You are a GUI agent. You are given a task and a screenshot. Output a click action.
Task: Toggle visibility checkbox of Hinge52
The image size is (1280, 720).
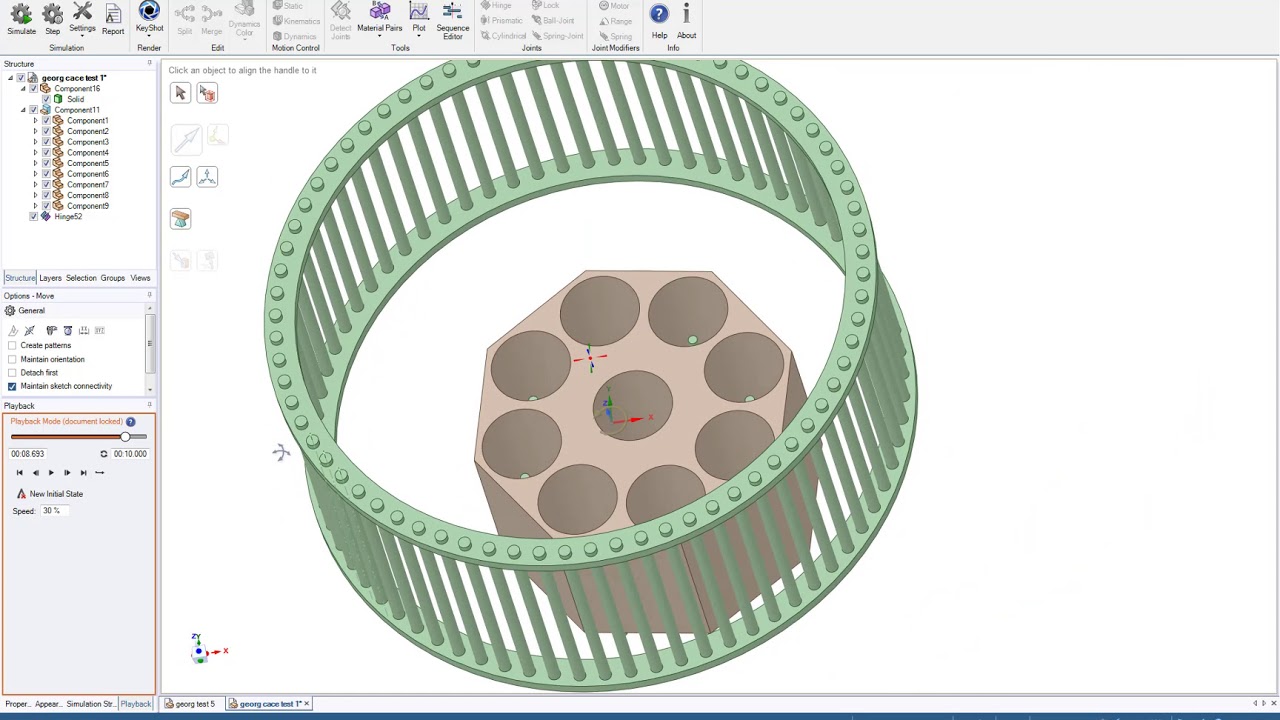click(x=33, y=217)
